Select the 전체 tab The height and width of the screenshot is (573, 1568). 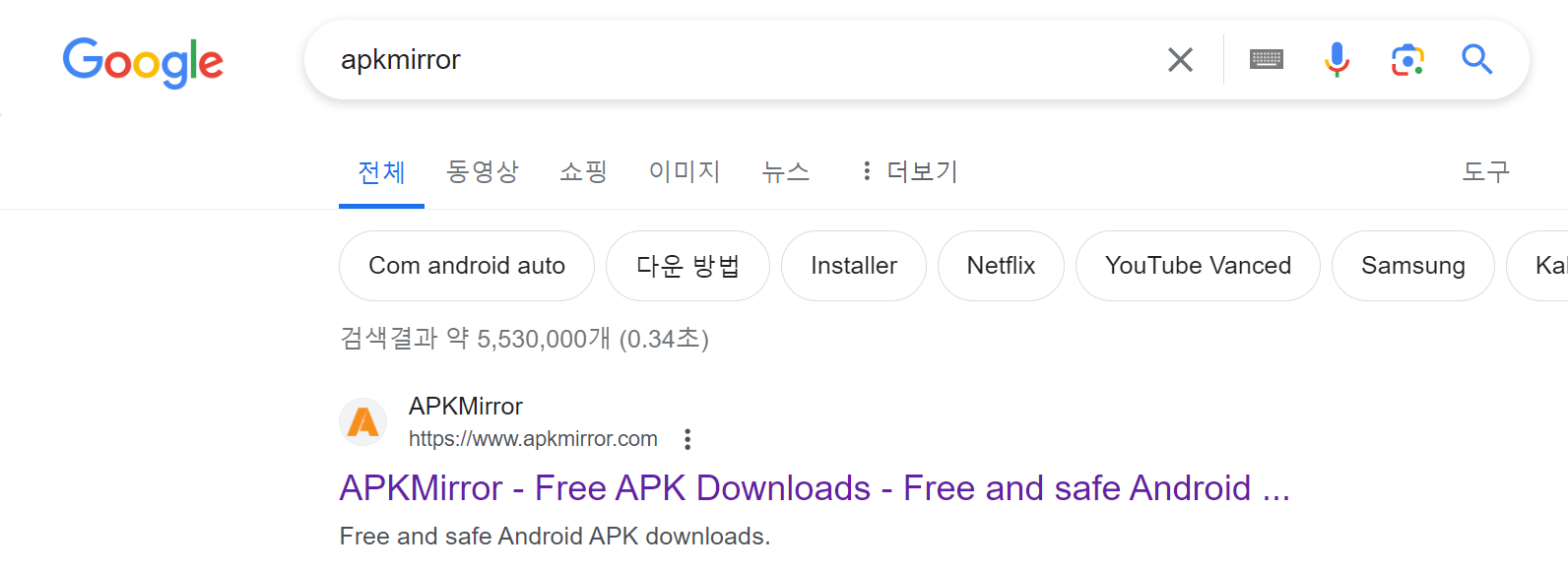pyautogui.click(x=381, y=172)
